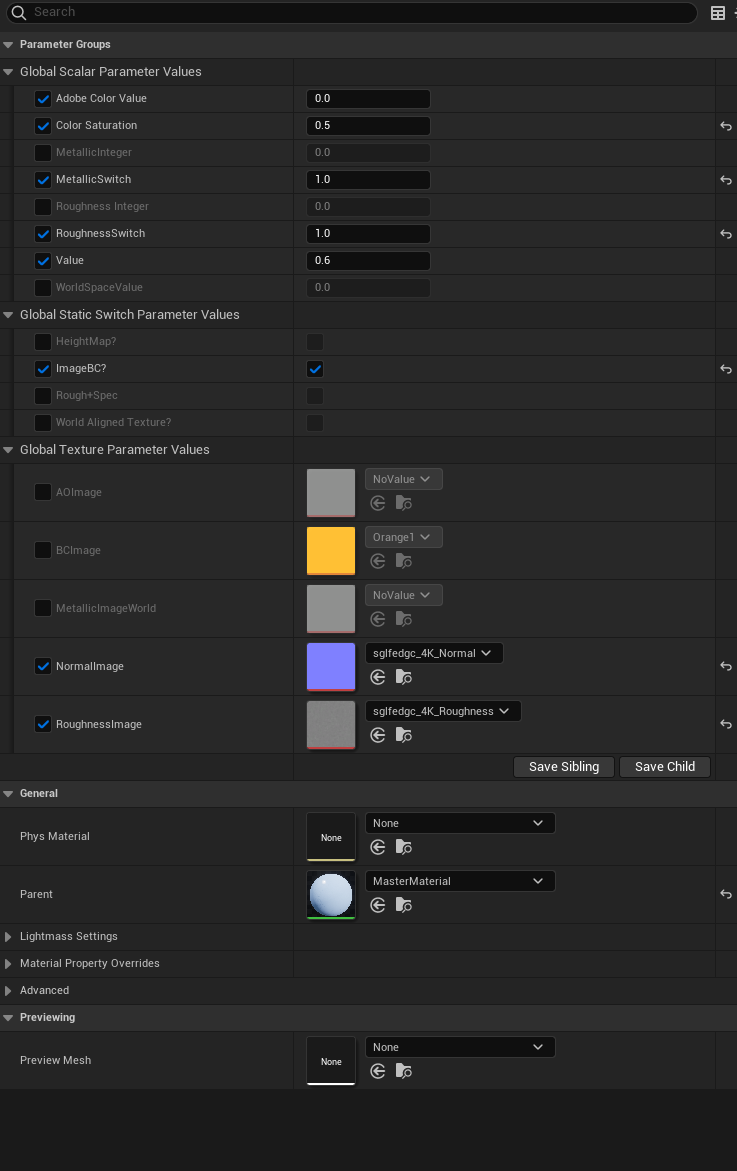
Task: Reset Parent material to default arrow
Action: point(726,894)
